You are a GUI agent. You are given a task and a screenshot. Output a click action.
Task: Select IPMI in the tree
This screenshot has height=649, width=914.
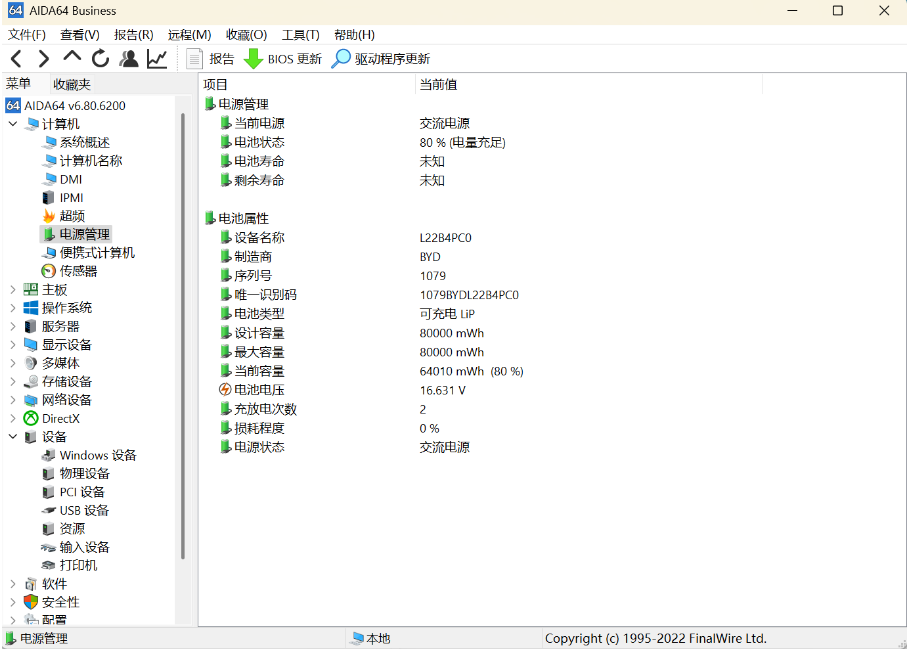(x=72, y=198)
